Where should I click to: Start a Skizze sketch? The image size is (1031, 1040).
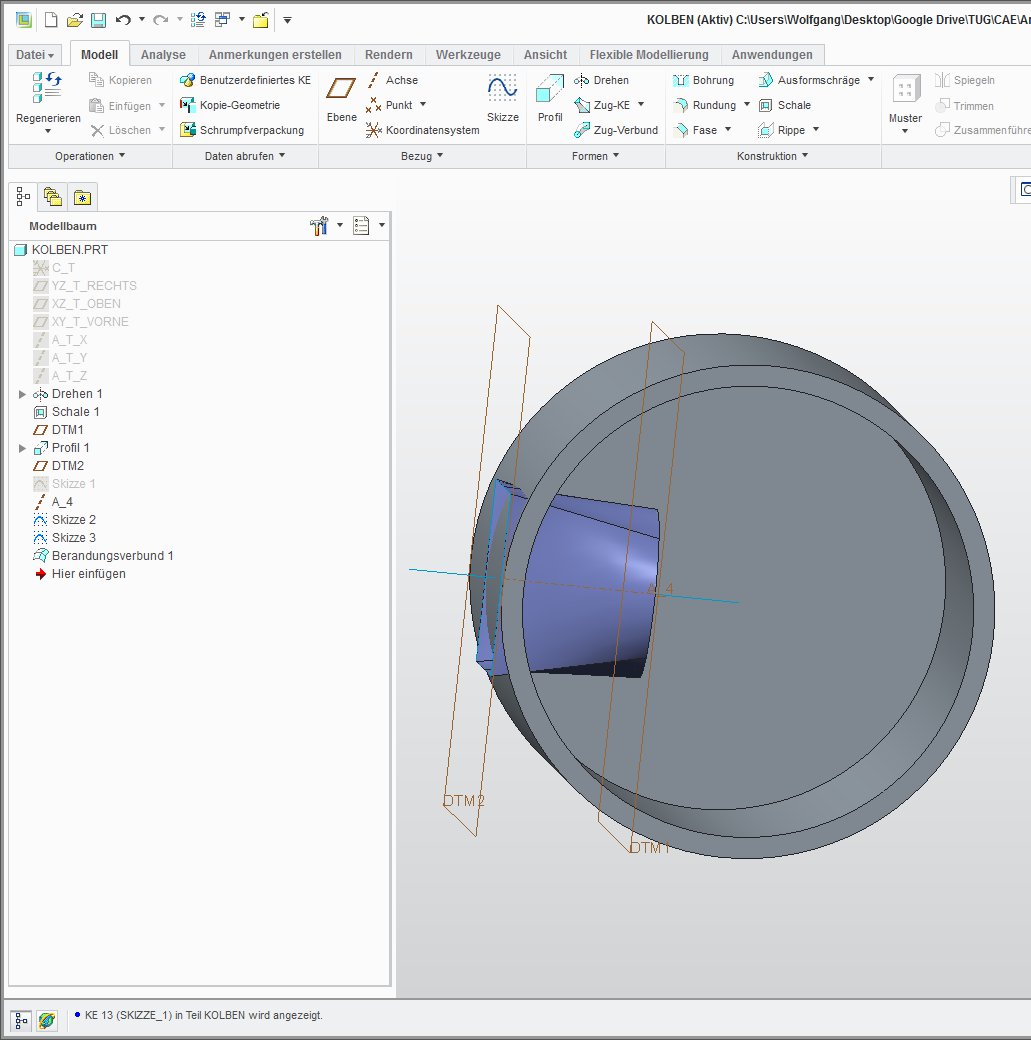pyautogui.click(x=502, y=99)
